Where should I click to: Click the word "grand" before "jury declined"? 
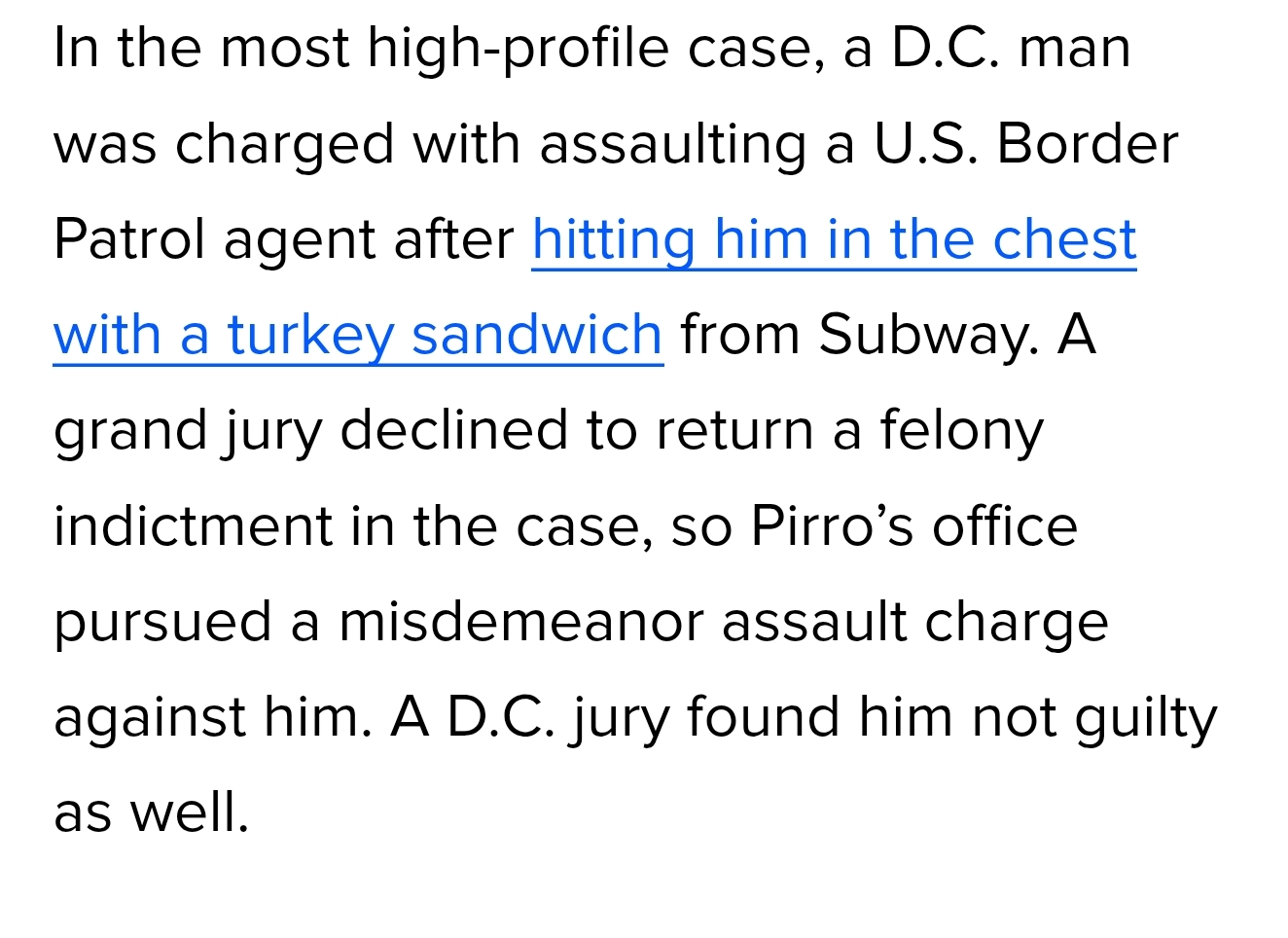130,431
